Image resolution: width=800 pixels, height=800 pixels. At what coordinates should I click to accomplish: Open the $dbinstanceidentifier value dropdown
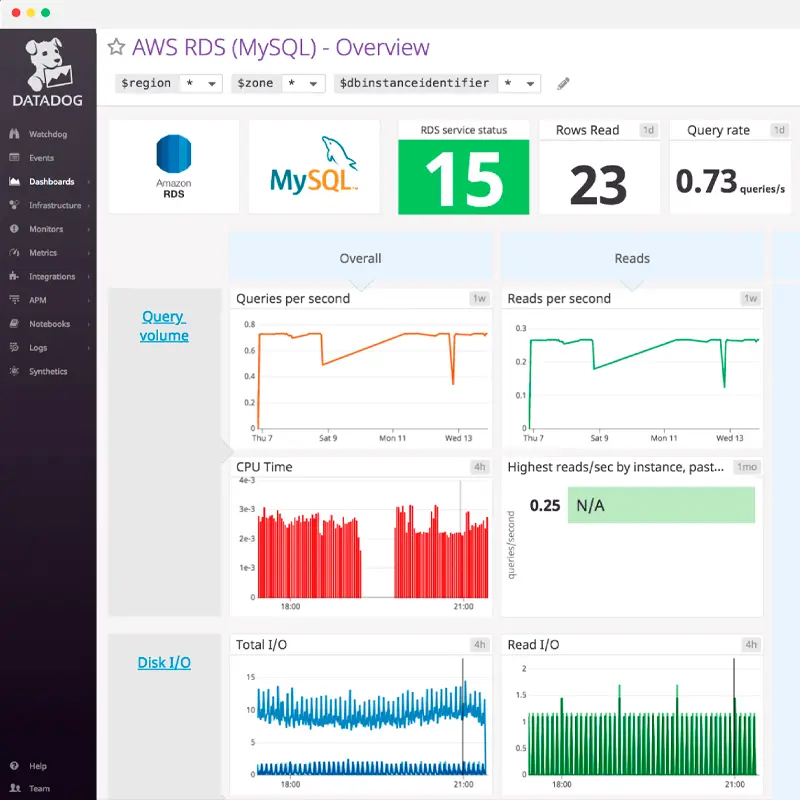pyautogui.click(x=519, y=83)
